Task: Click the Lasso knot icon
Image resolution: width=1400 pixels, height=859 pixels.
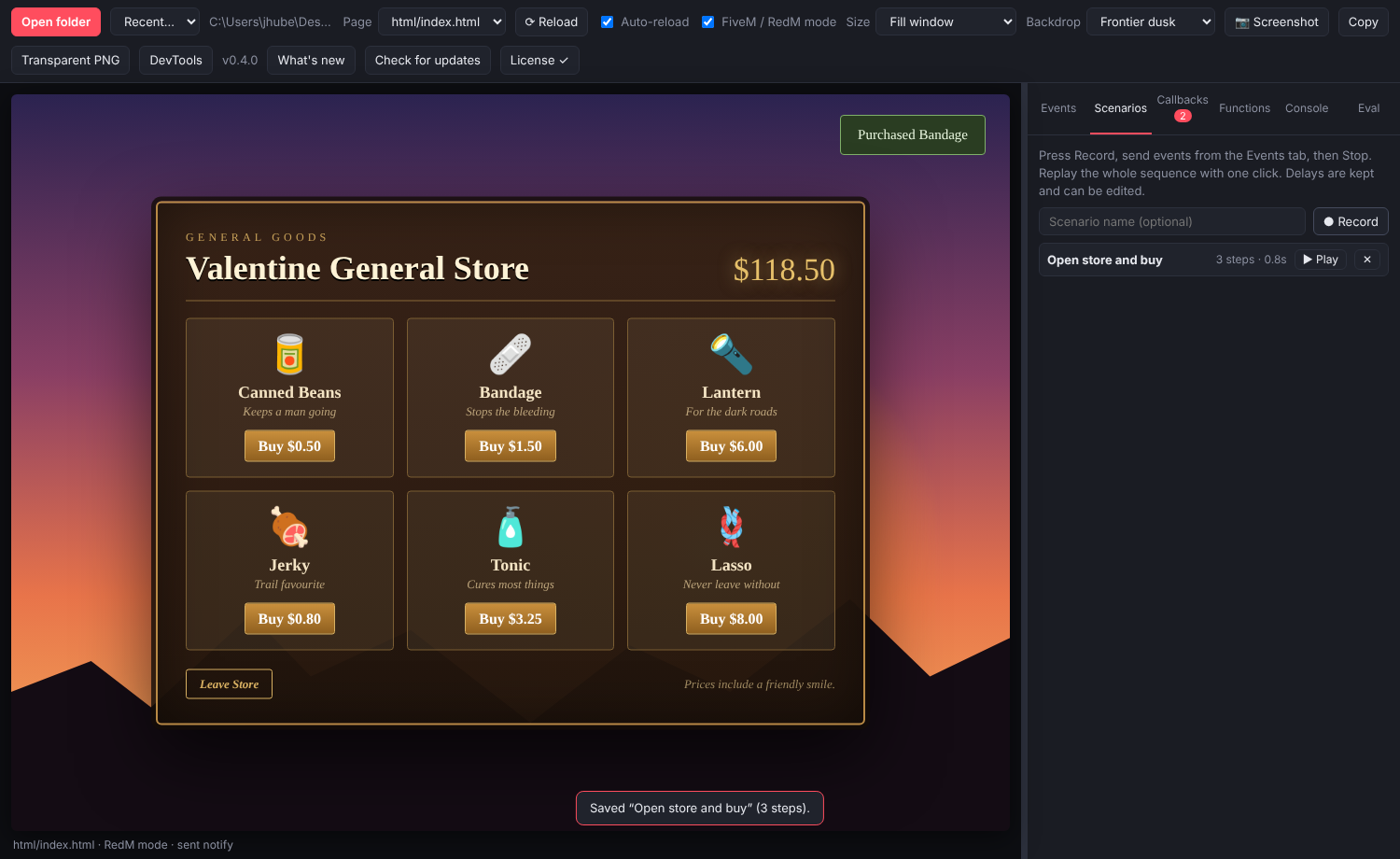Action: coord(732,528)
